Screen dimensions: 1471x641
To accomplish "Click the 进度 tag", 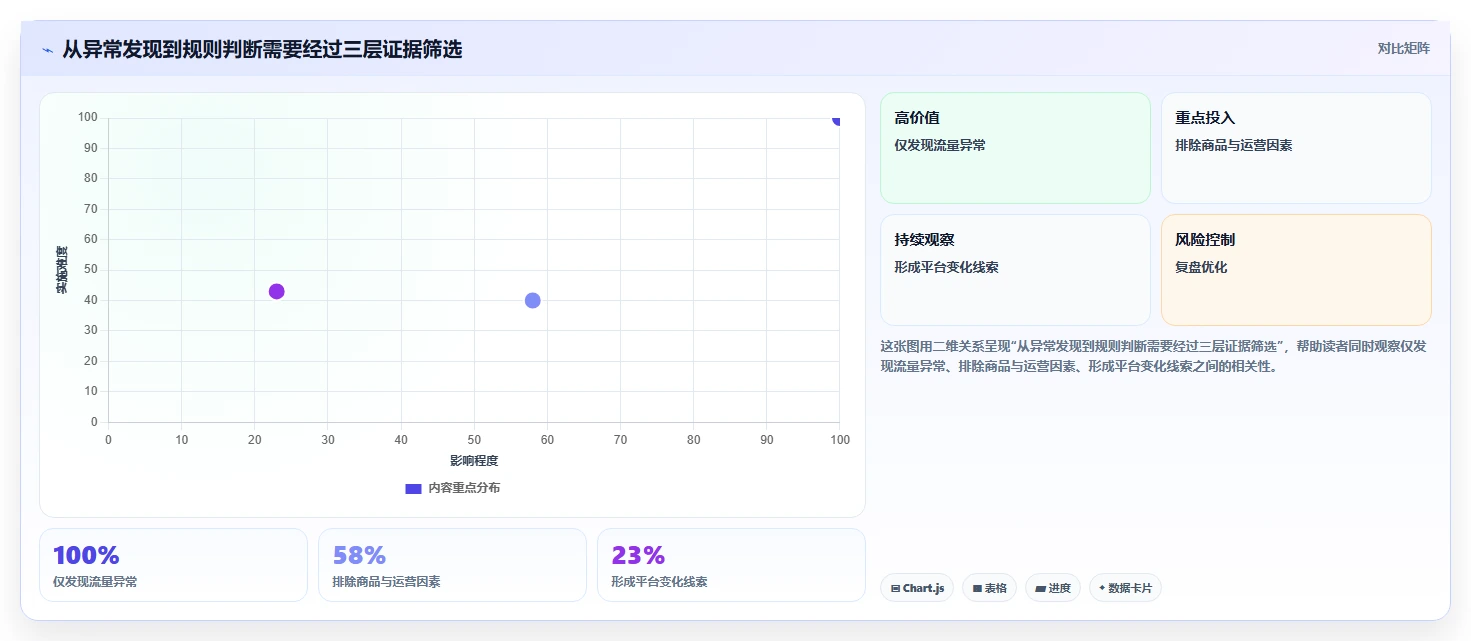I will (1053, 588).
